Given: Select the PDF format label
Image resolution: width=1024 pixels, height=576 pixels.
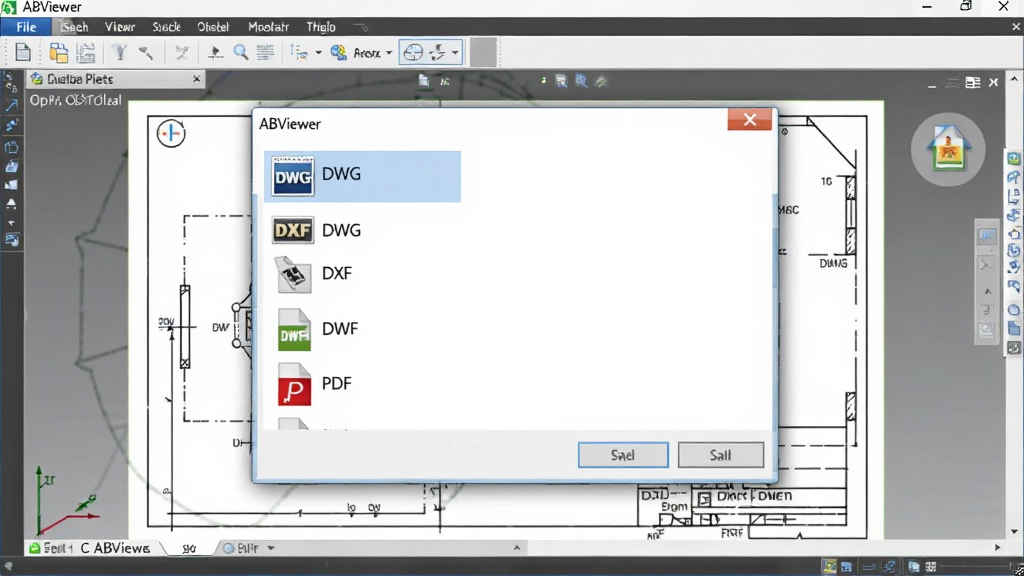Looking at the screenshot, I should 337,383.
